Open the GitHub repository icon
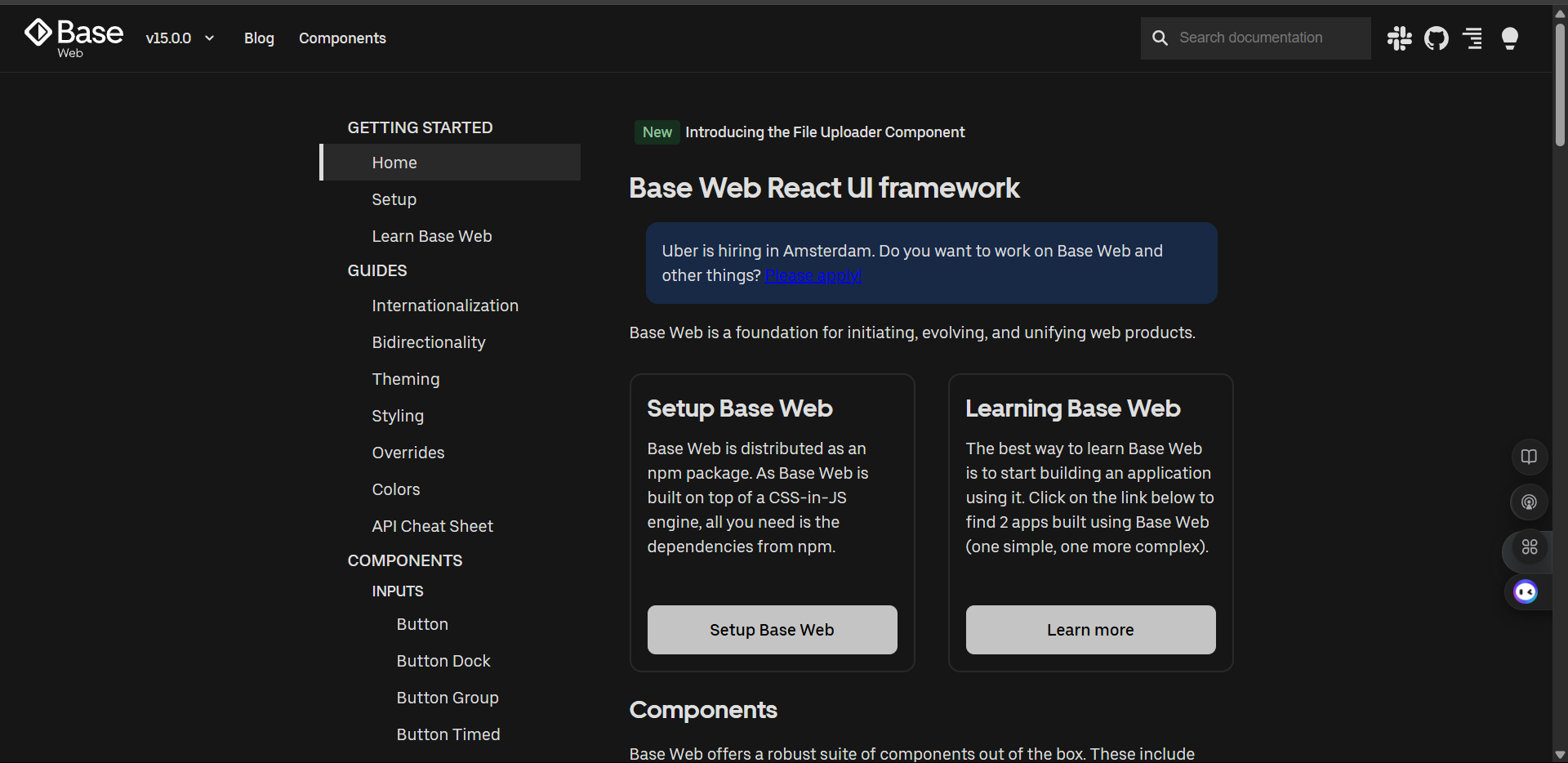 (1436, 38)
